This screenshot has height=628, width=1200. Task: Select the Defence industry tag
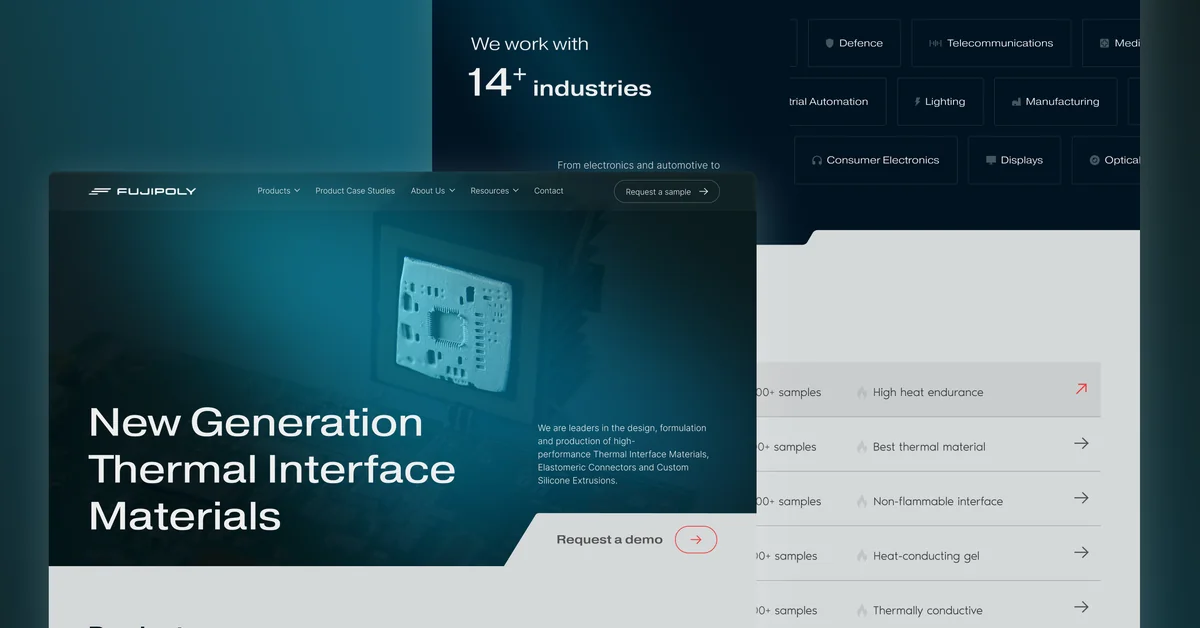click(854, 43)
